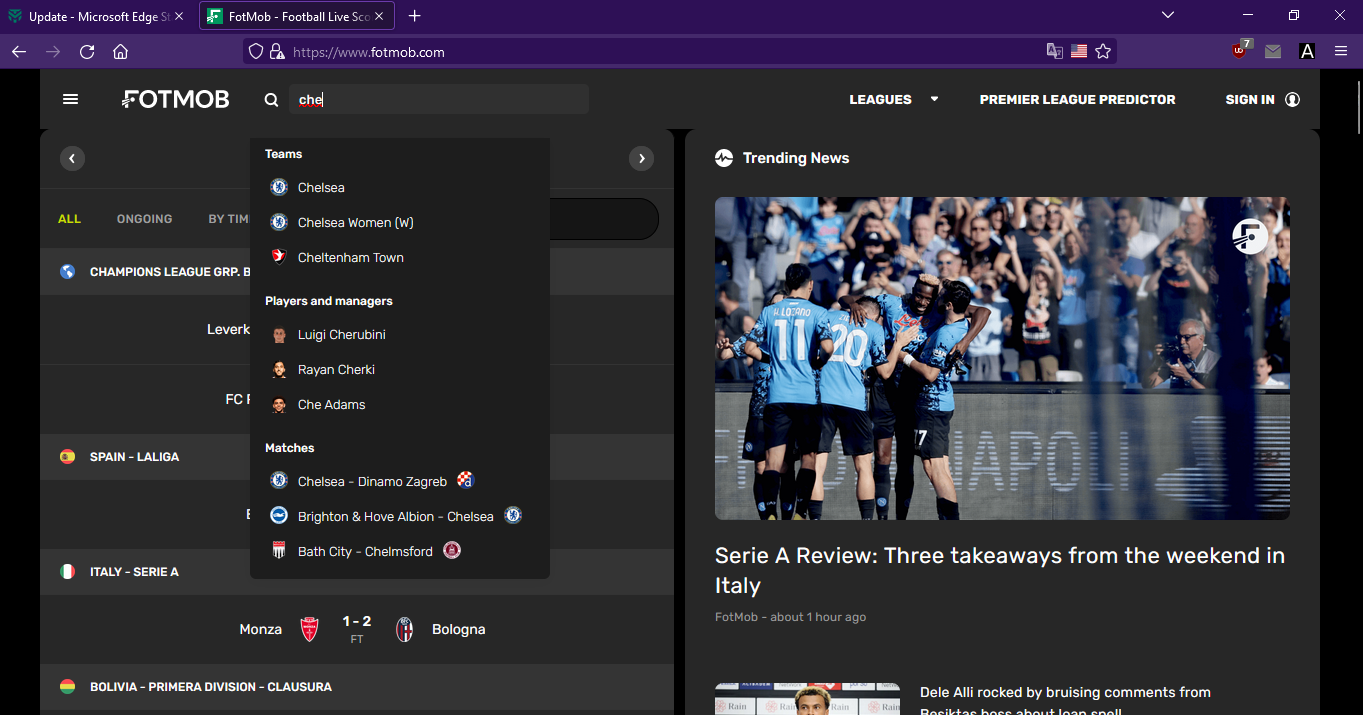The image size is (1363, 715).
Task: Click the Trending News pulse icon
Action: [x=724, y=158]
